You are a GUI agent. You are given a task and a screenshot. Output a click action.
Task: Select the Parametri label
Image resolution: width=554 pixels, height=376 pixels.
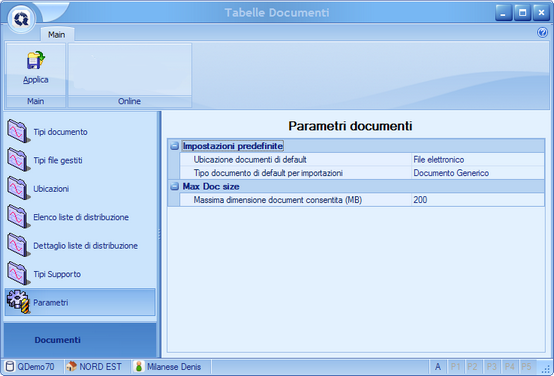tap(51, 303)
